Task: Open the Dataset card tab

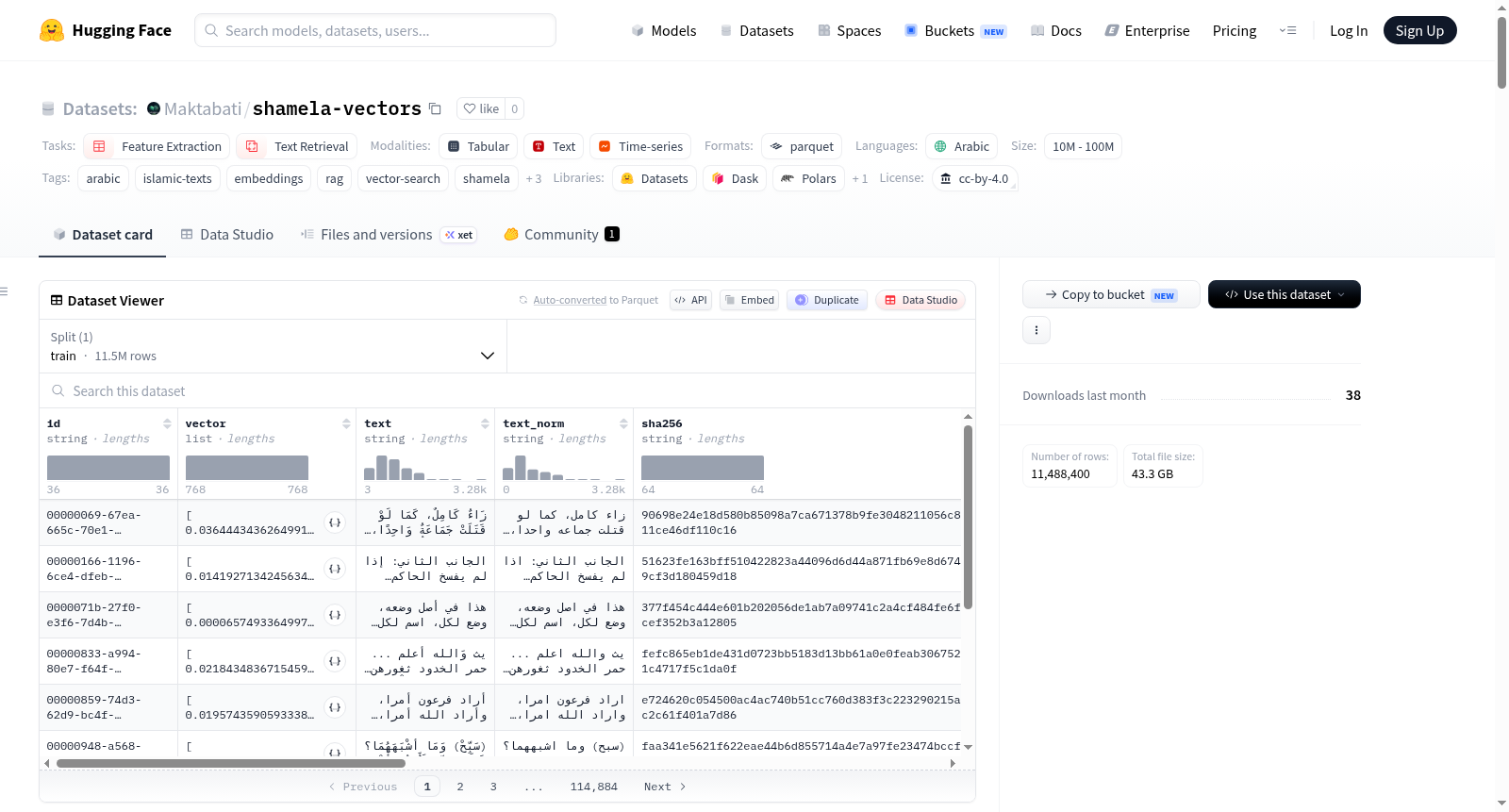Action: pos(103,234)
